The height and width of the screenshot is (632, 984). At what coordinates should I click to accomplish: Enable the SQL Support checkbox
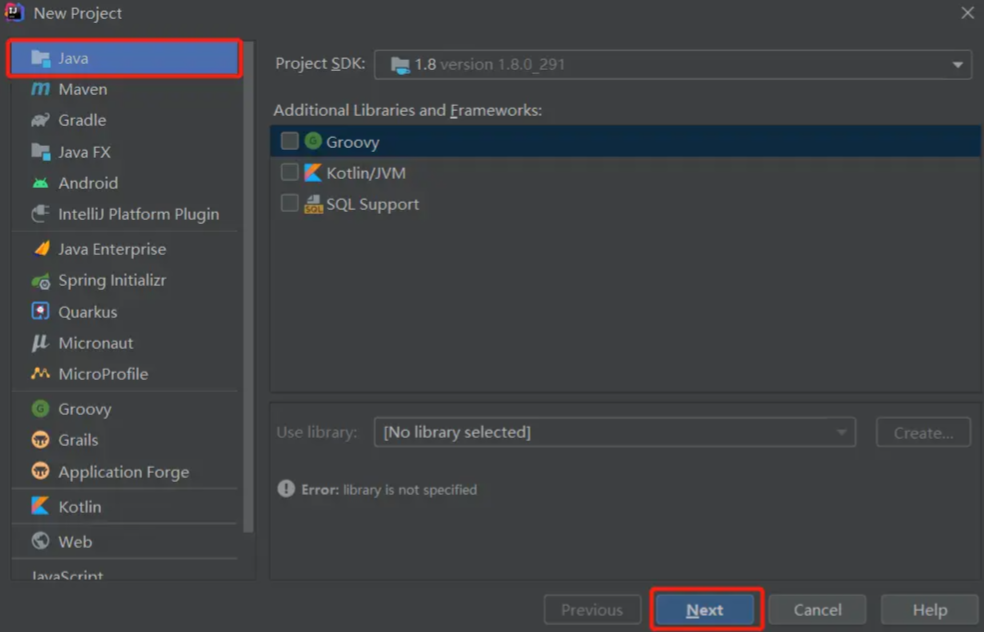pyautogui.click(x=289, y=203)
